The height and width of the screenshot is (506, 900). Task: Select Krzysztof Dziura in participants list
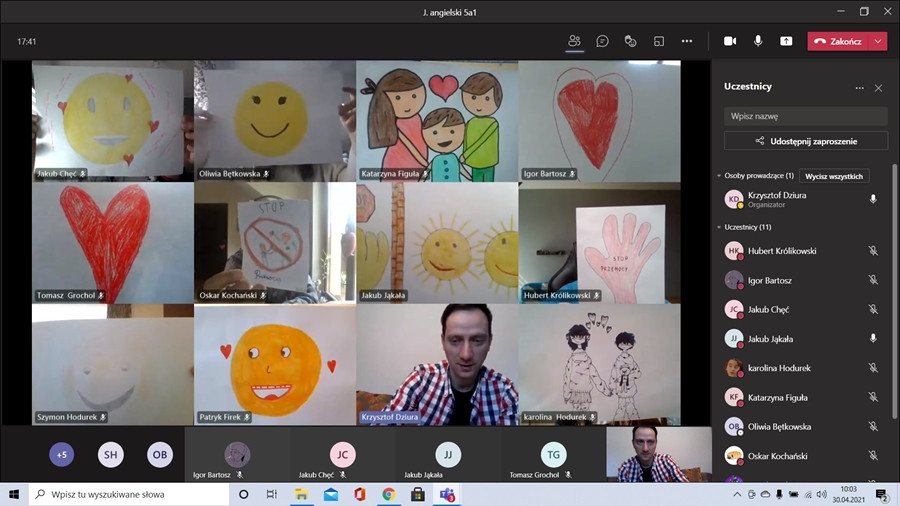click(802, 199)
